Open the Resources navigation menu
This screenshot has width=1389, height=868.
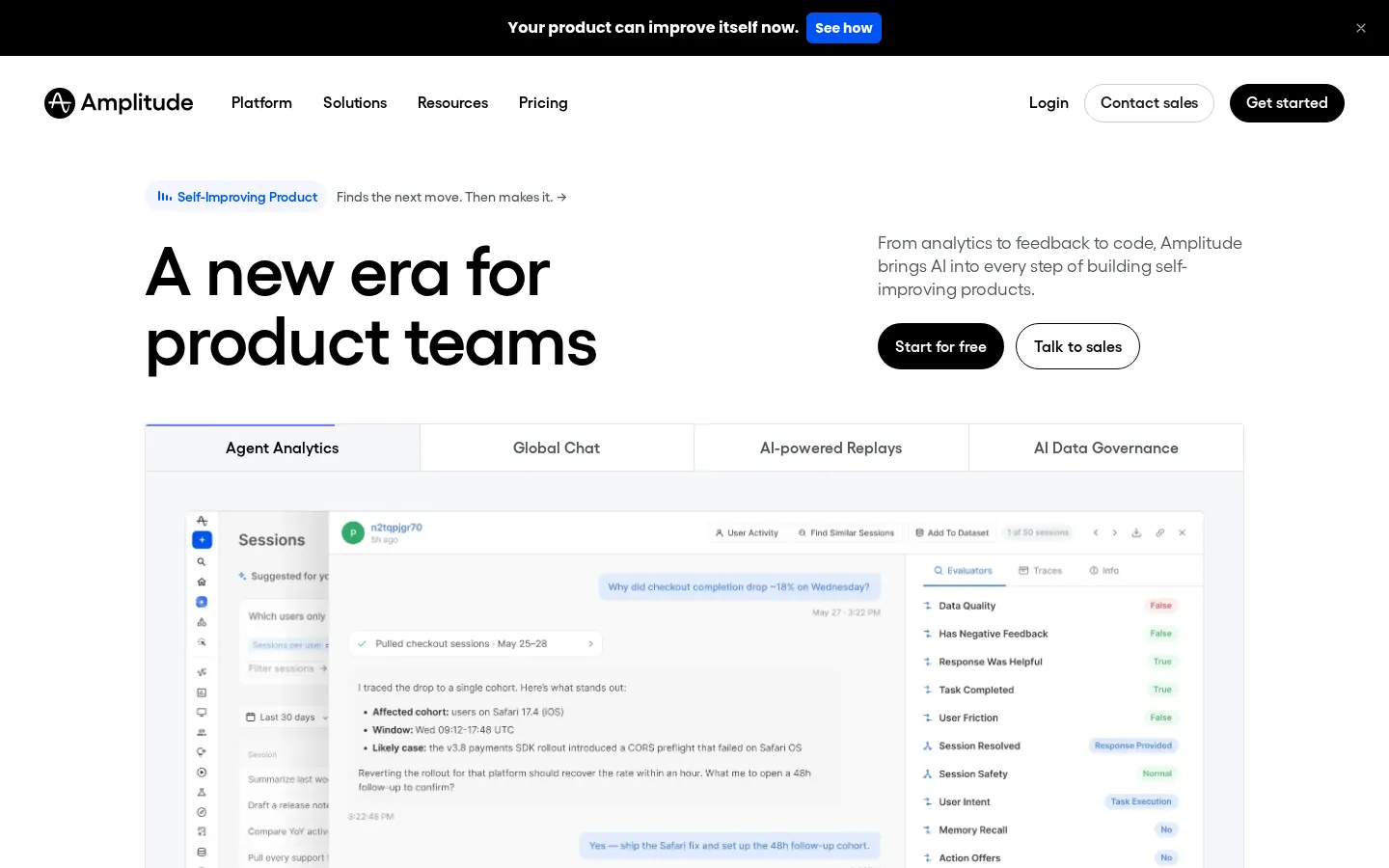[452, 103]
